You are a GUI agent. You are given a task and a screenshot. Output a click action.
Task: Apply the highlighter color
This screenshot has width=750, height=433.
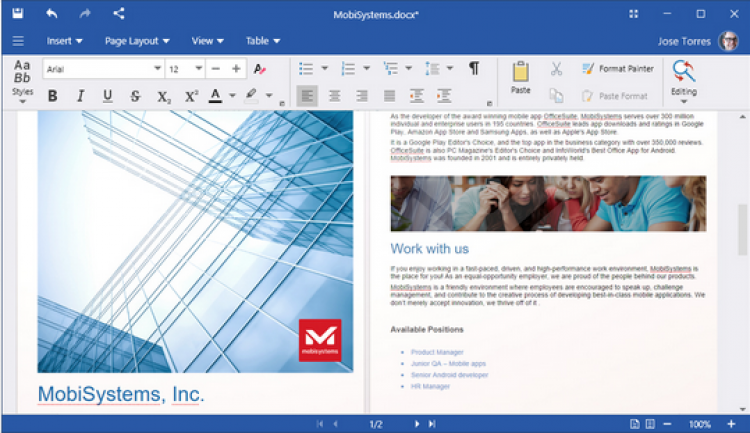point(252,96)
